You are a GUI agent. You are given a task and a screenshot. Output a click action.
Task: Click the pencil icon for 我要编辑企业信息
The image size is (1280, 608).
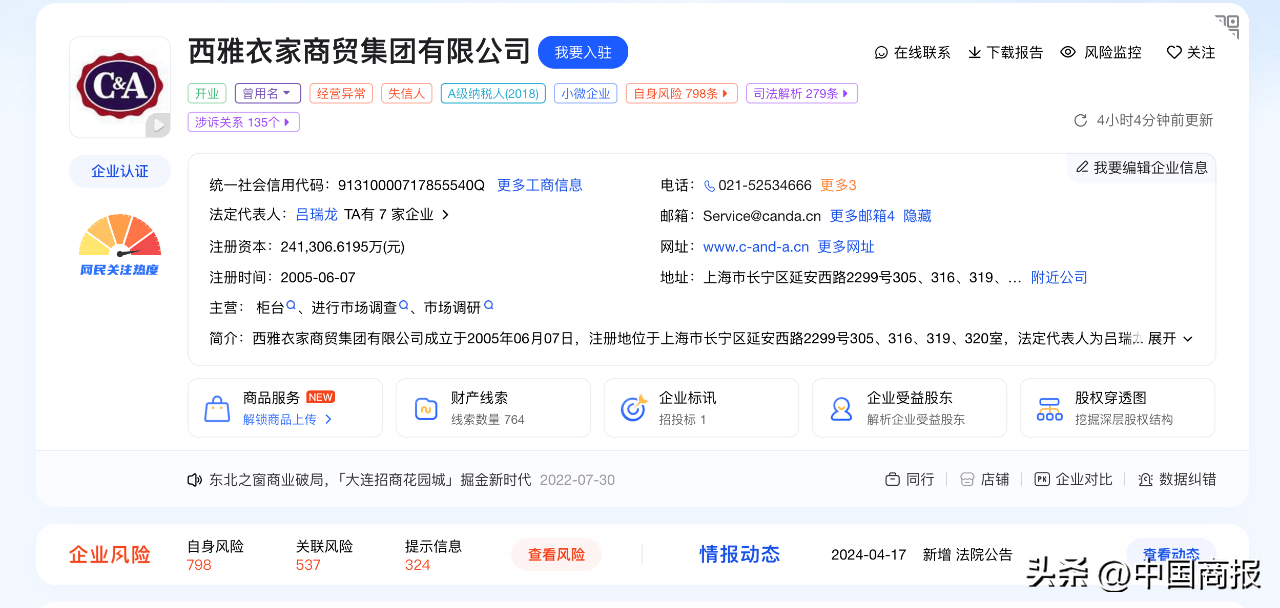click(1082, 167)
